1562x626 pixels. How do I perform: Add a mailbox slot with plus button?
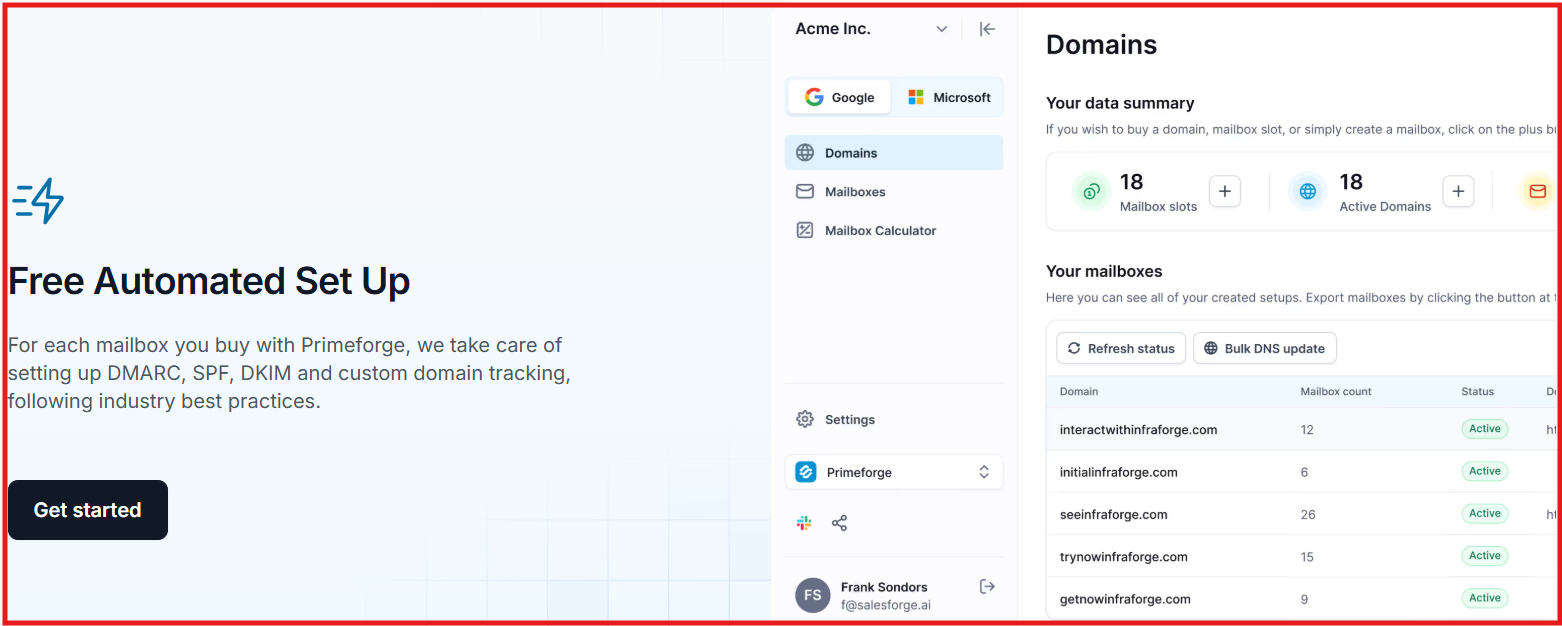(x=1225, y=191)
